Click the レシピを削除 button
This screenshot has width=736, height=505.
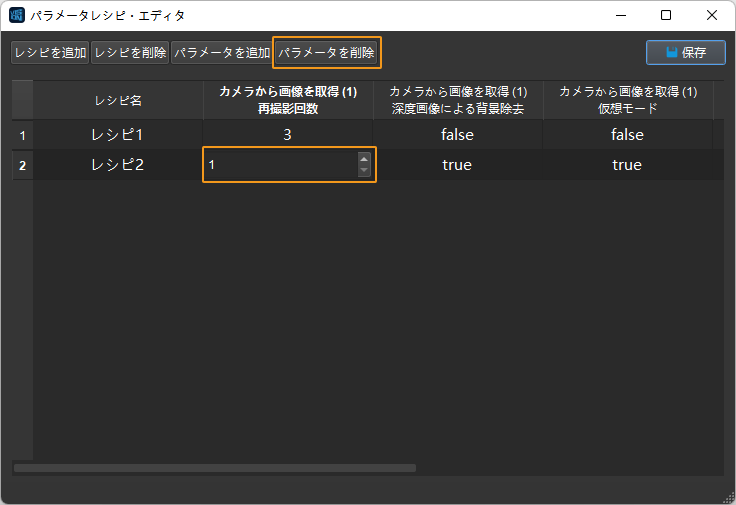click(130, 53)
